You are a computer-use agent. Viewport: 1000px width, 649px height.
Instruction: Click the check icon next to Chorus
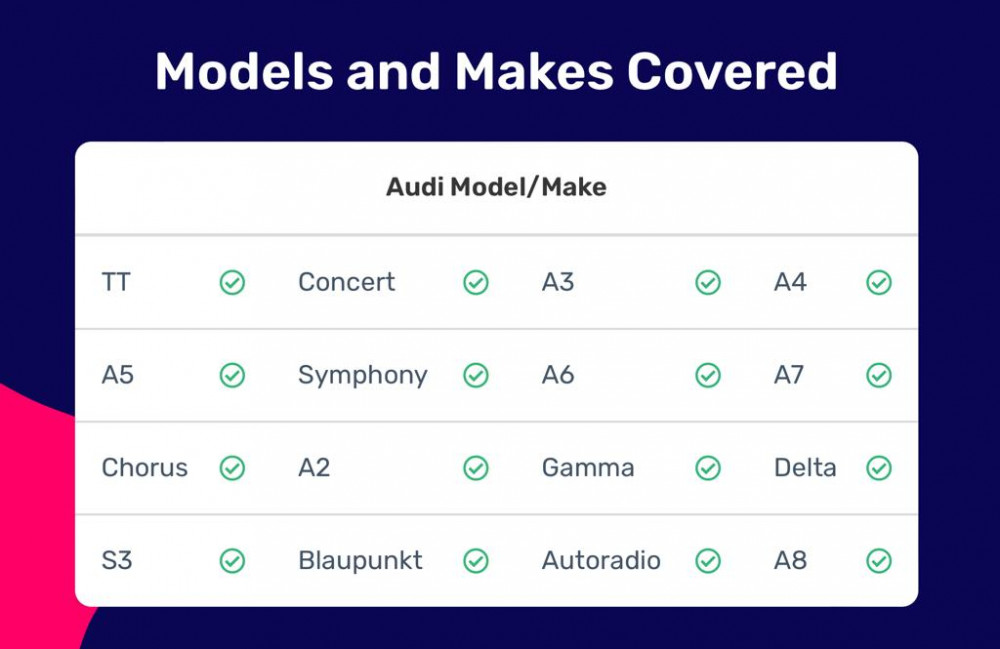[x=232, y=468]
